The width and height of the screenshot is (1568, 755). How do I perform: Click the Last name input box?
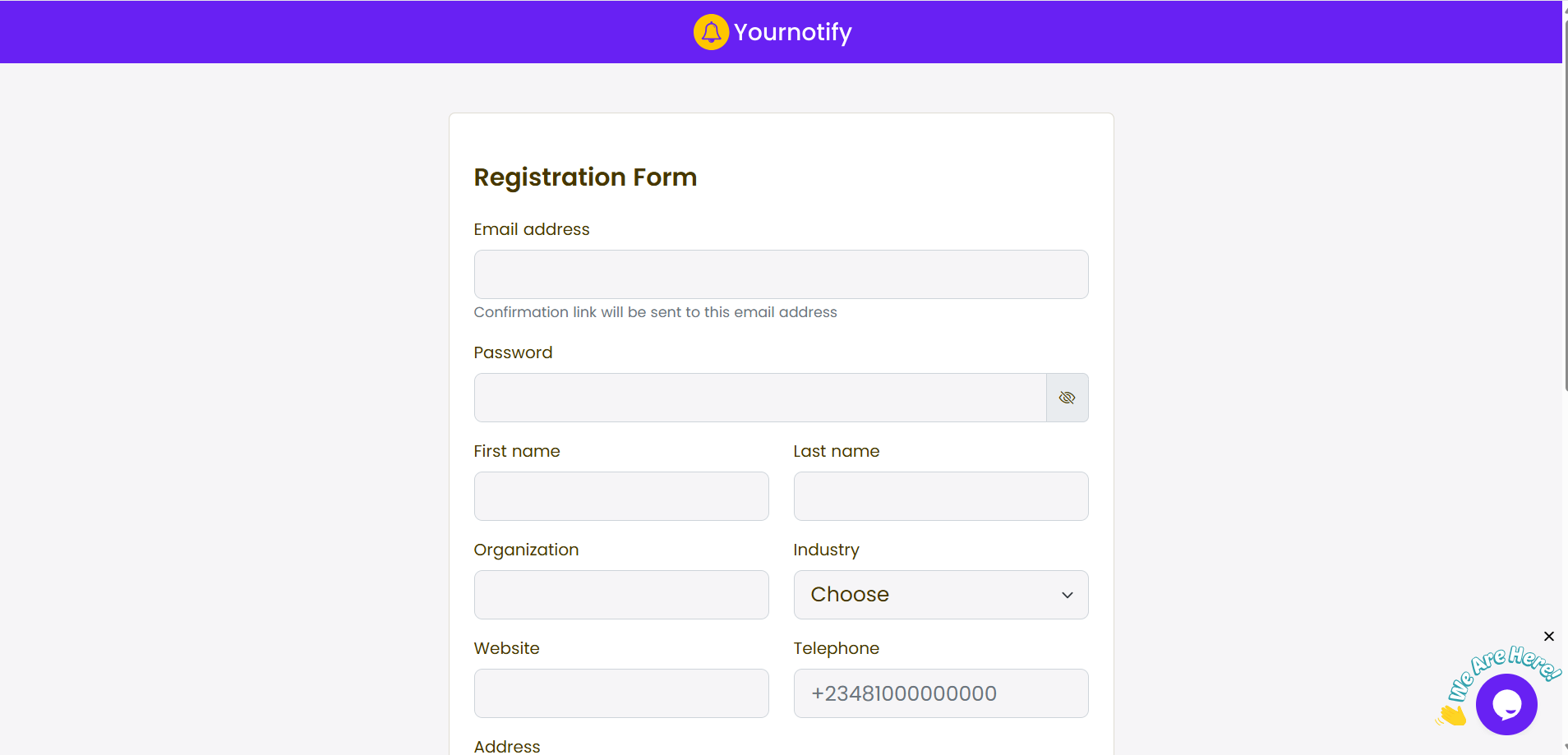click(940, 496)
